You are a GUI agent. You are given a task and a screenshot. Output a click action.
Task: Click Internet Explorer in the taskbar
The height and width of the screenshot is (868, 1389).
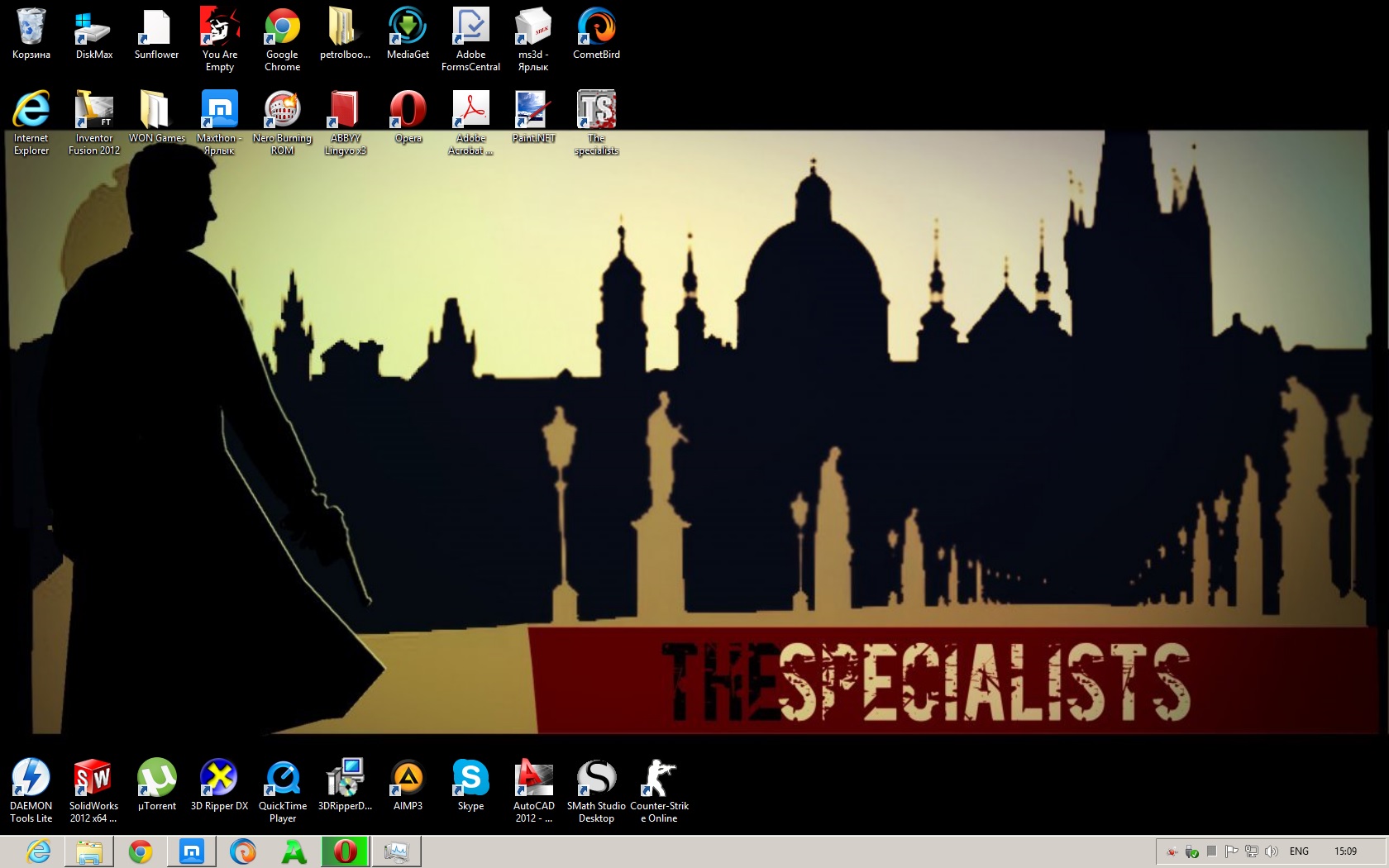[38, 851]
